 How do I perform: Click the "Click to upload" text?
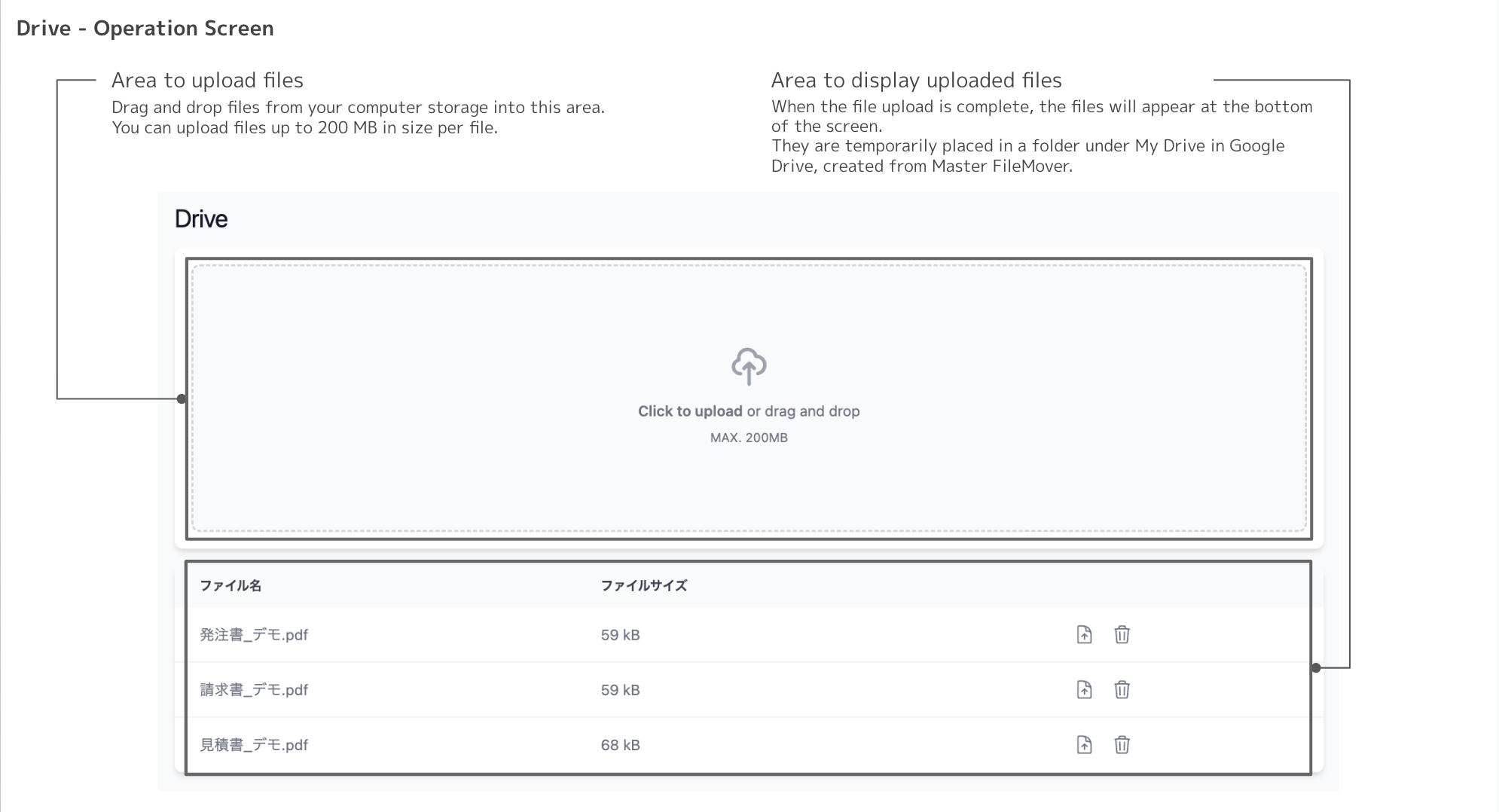click(690, 411)
